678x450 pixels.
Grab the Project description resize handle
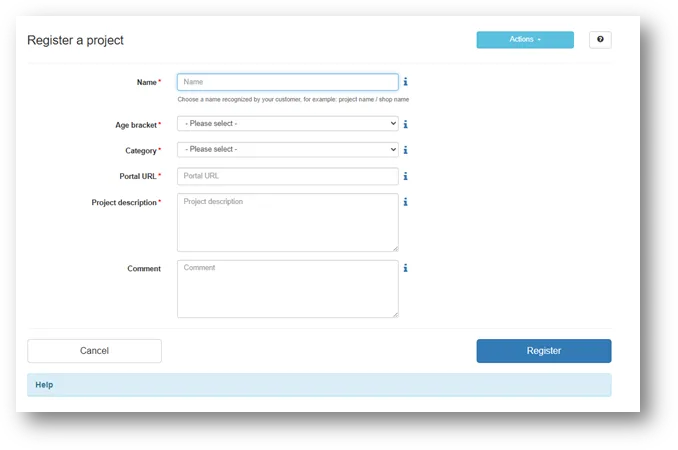395,249
